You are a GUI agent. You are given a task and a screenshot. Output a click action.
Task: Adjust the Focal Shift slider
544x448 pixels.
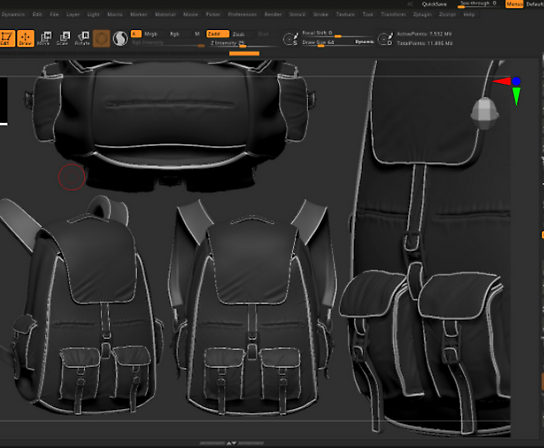[x=337, y=34]
